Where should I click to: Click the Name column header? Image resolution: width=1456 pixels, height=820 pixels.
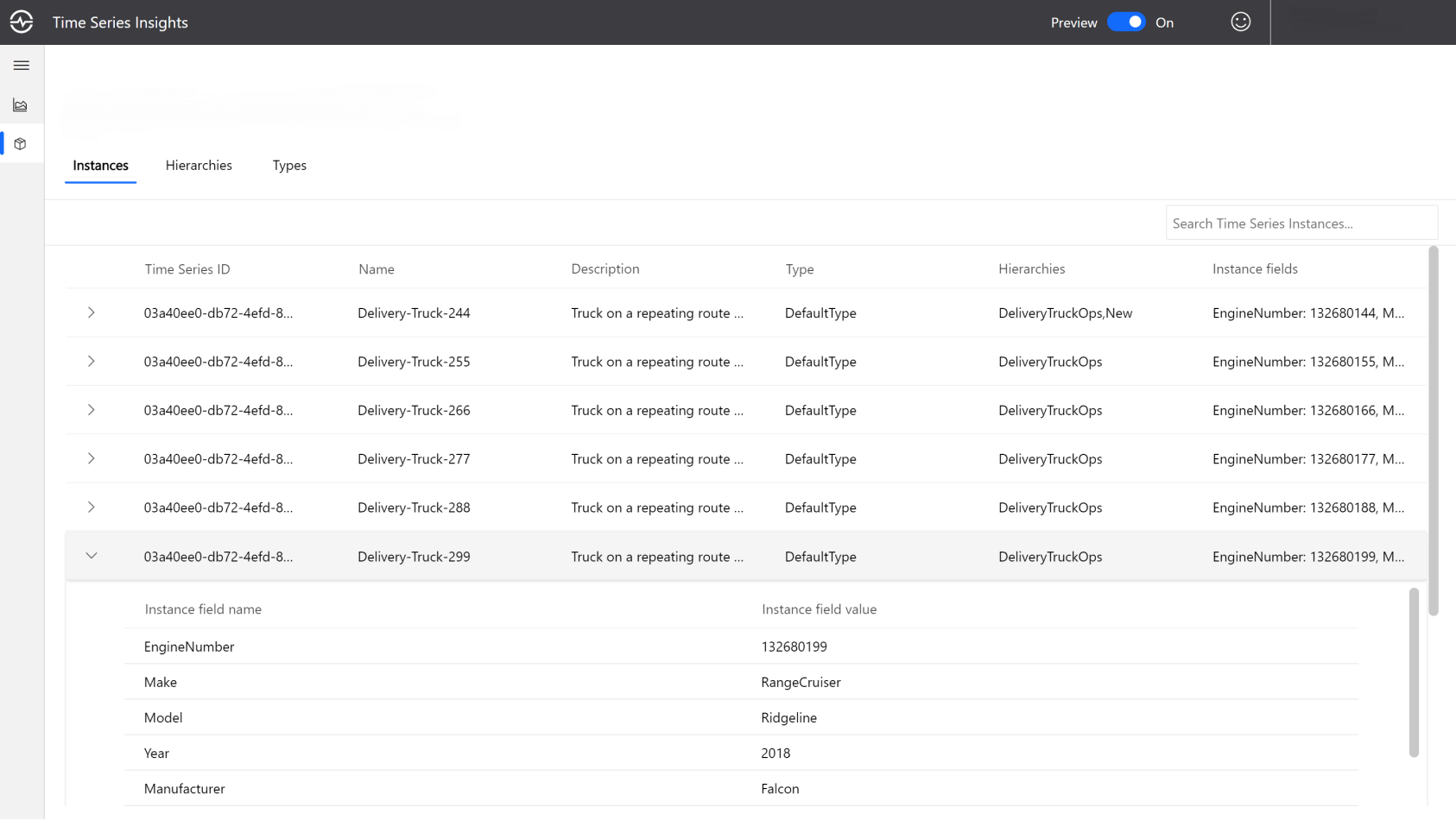(x=377, y=269)
